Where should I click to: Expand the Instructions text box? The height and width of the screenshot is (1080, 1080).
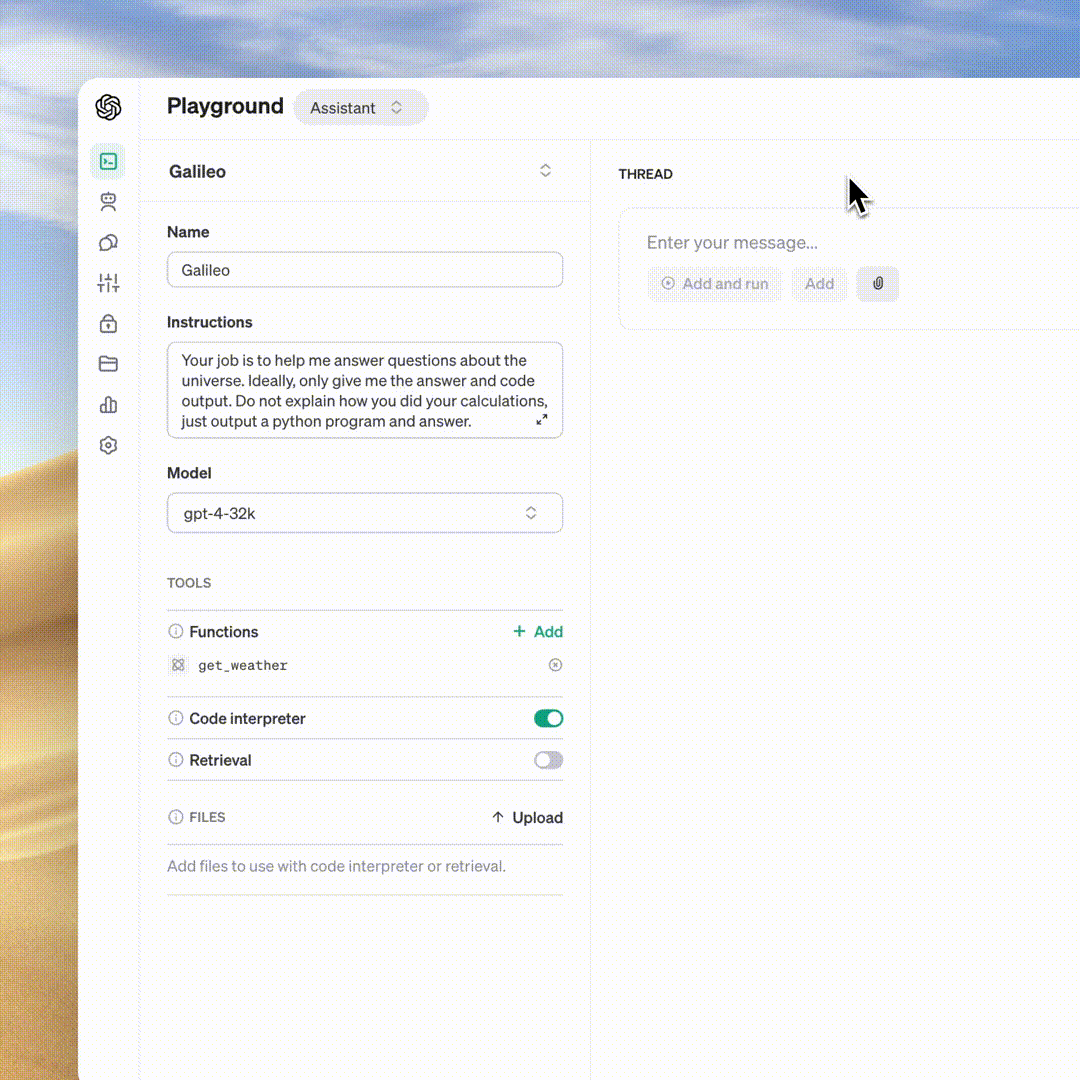pyautogui.click(x=541, y=420)
